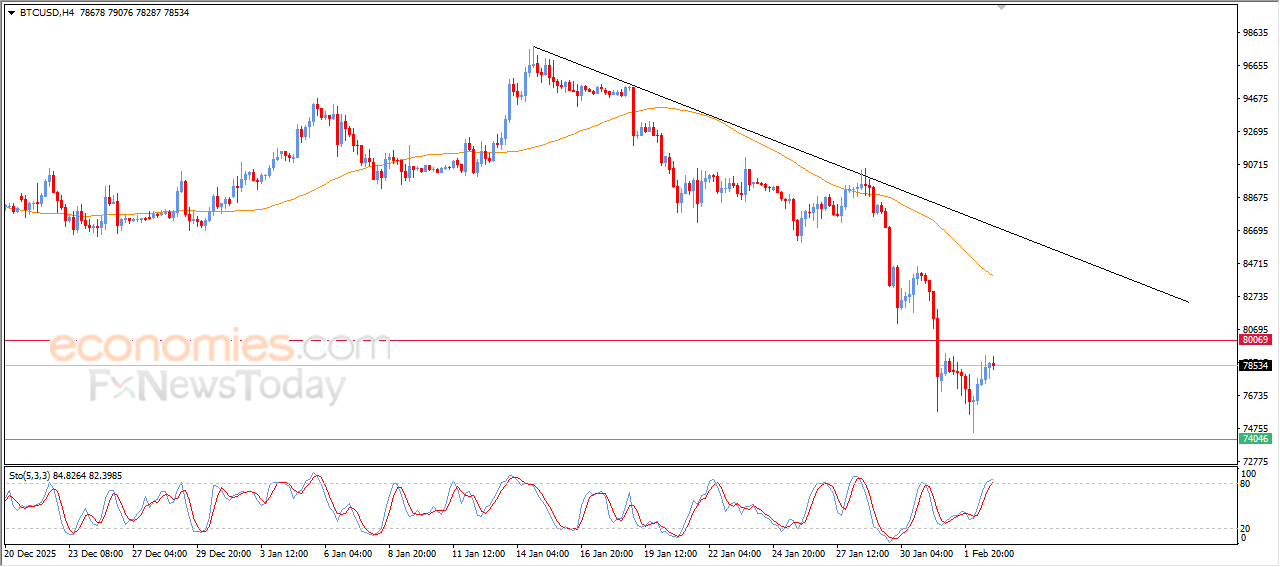Viewport: 1280px width, 567px height.
Task: Click the 80695 price axis label
Action: tap(1255, 330)
